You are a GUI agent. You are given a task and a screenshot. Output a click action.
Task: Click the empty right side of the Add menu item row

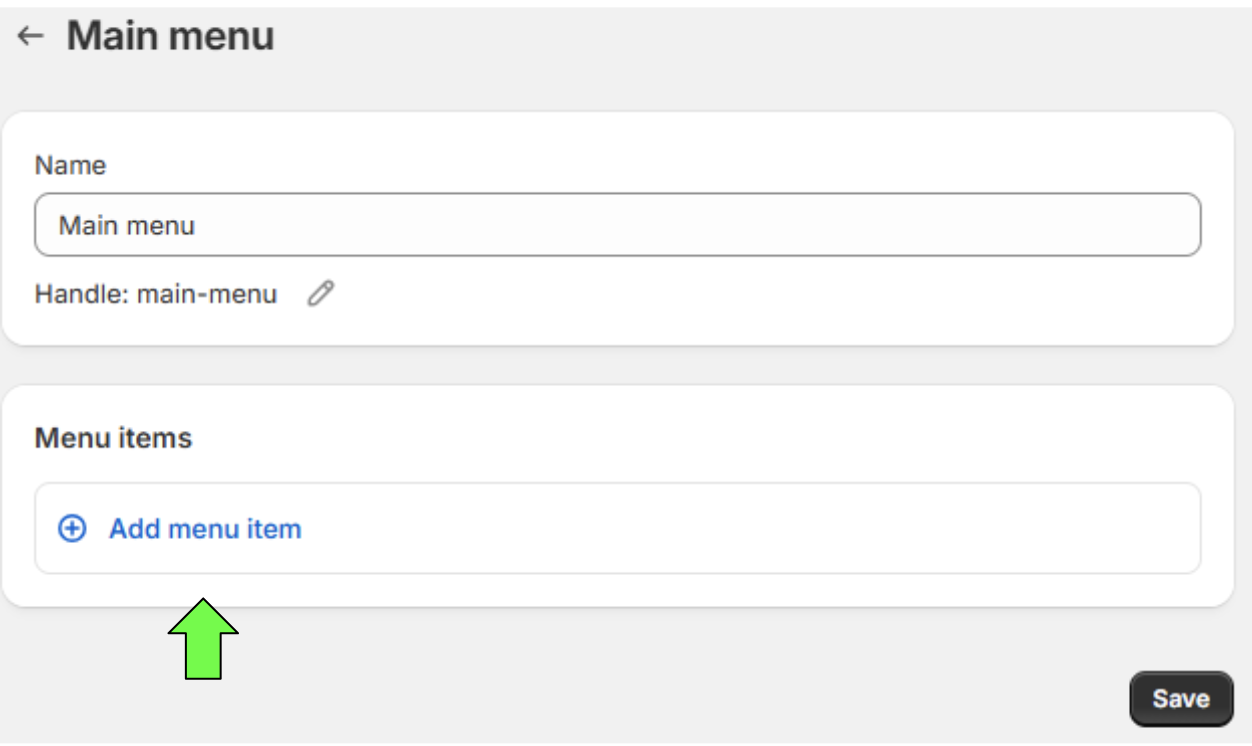800,529
